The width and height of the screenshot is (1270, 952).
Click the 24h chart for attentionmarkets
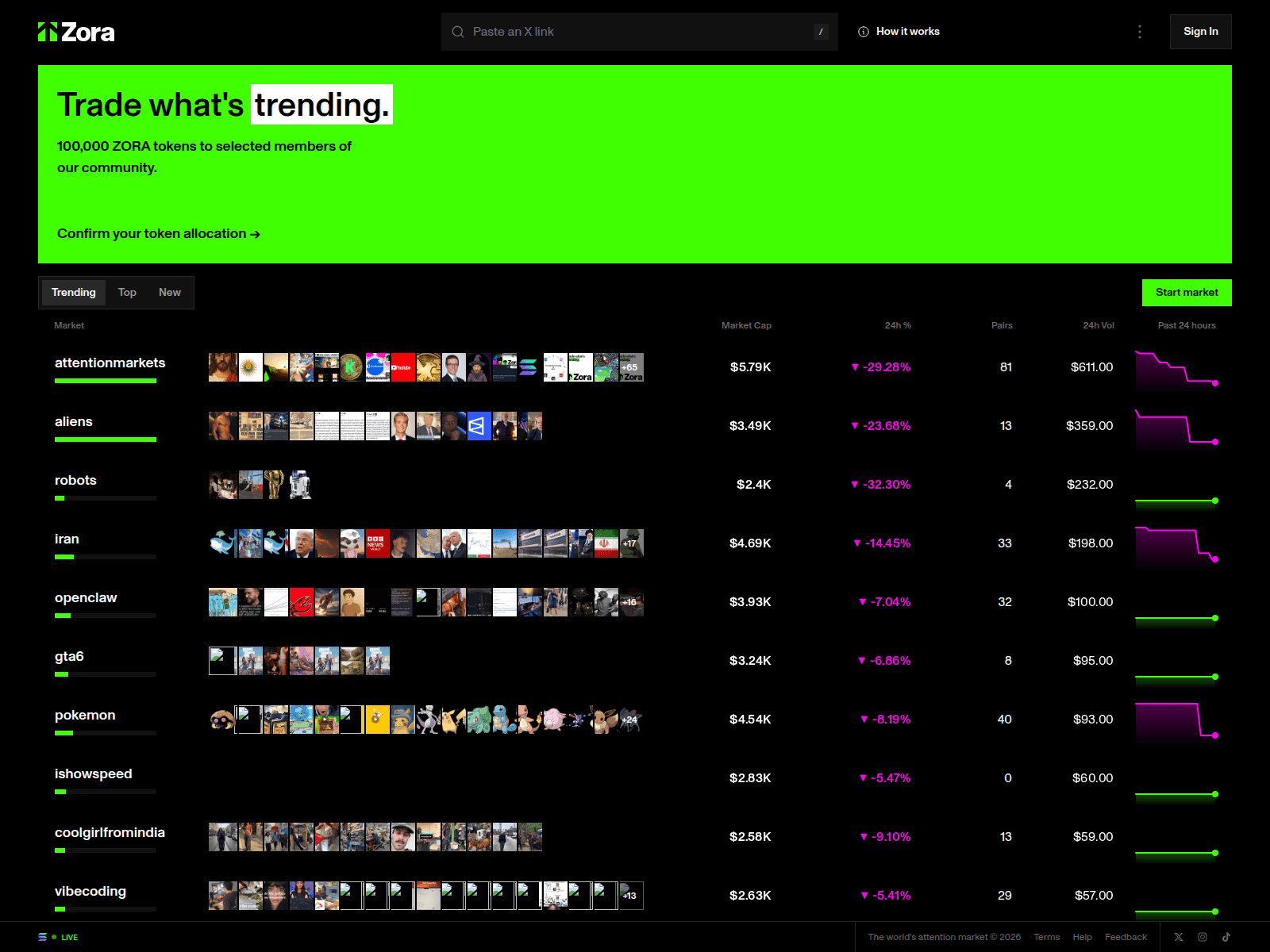click(1177, 370)
